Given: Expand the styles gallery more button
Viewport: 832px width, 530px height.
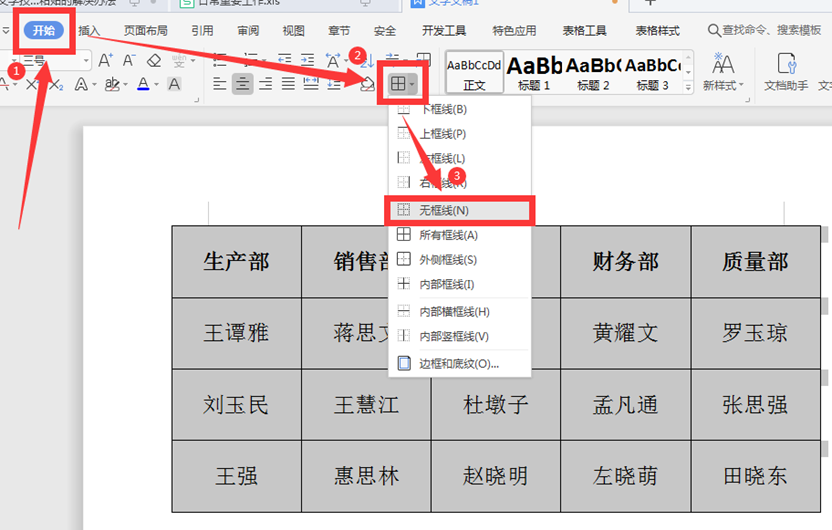Looking at the screenshot, I should pos(688,87).
